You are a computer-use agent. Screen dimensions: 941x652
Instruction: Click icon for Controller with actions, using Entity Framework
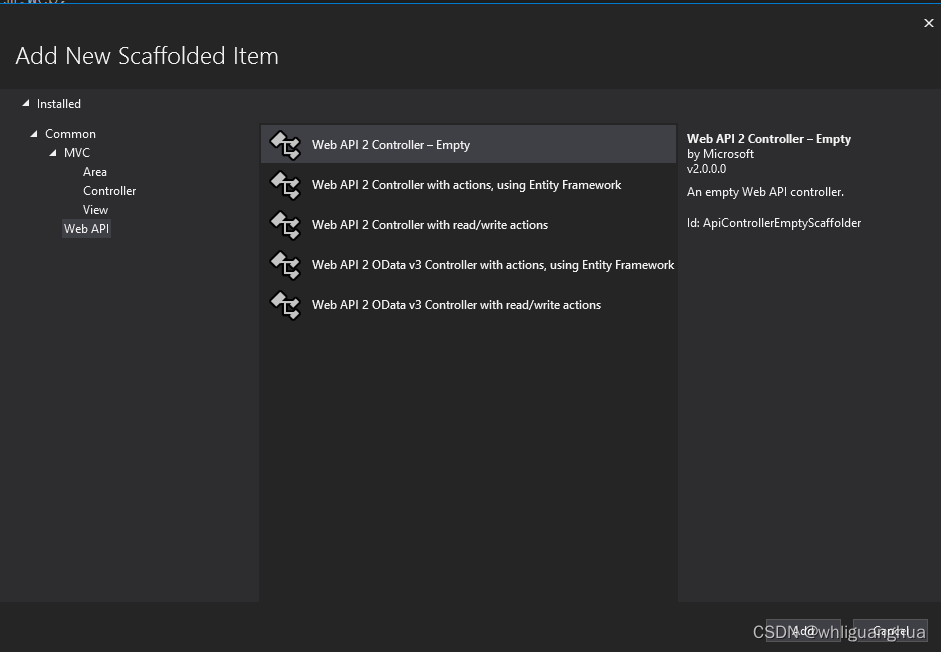pyautogui.click(x=285, y=185)
